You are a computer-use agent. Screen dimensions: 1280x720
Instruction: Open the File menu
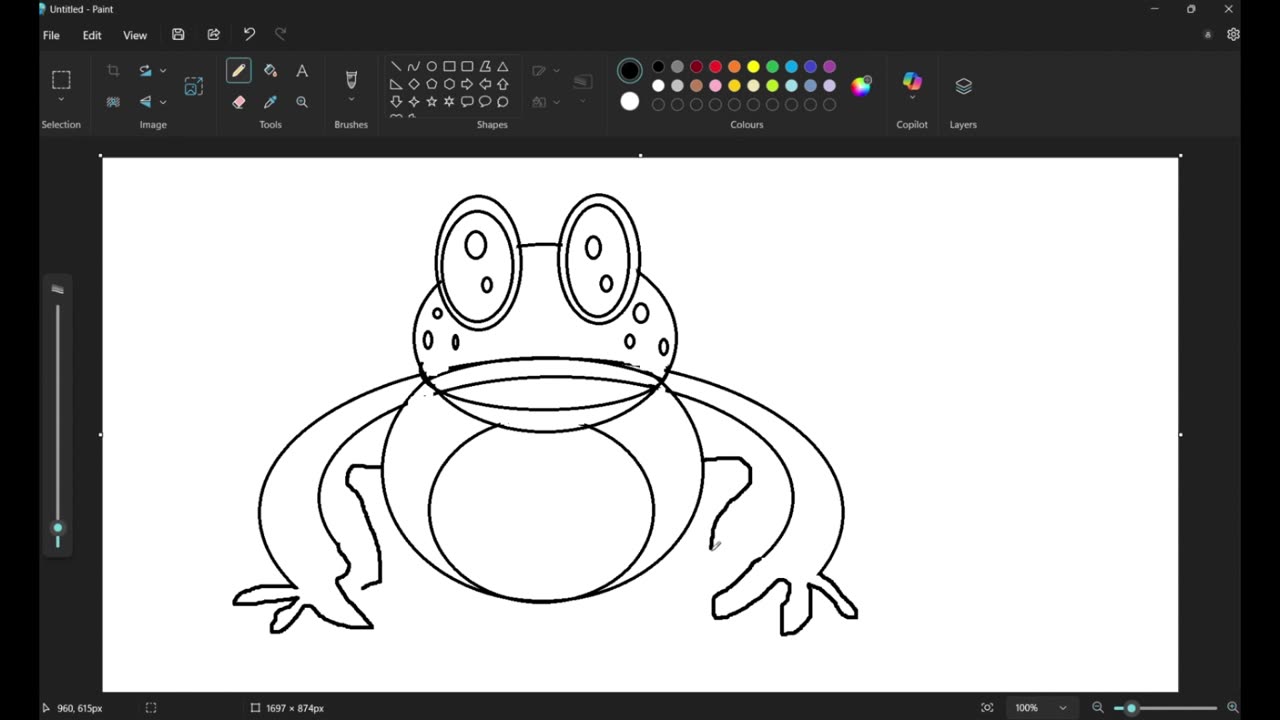(x=51, y=35)
